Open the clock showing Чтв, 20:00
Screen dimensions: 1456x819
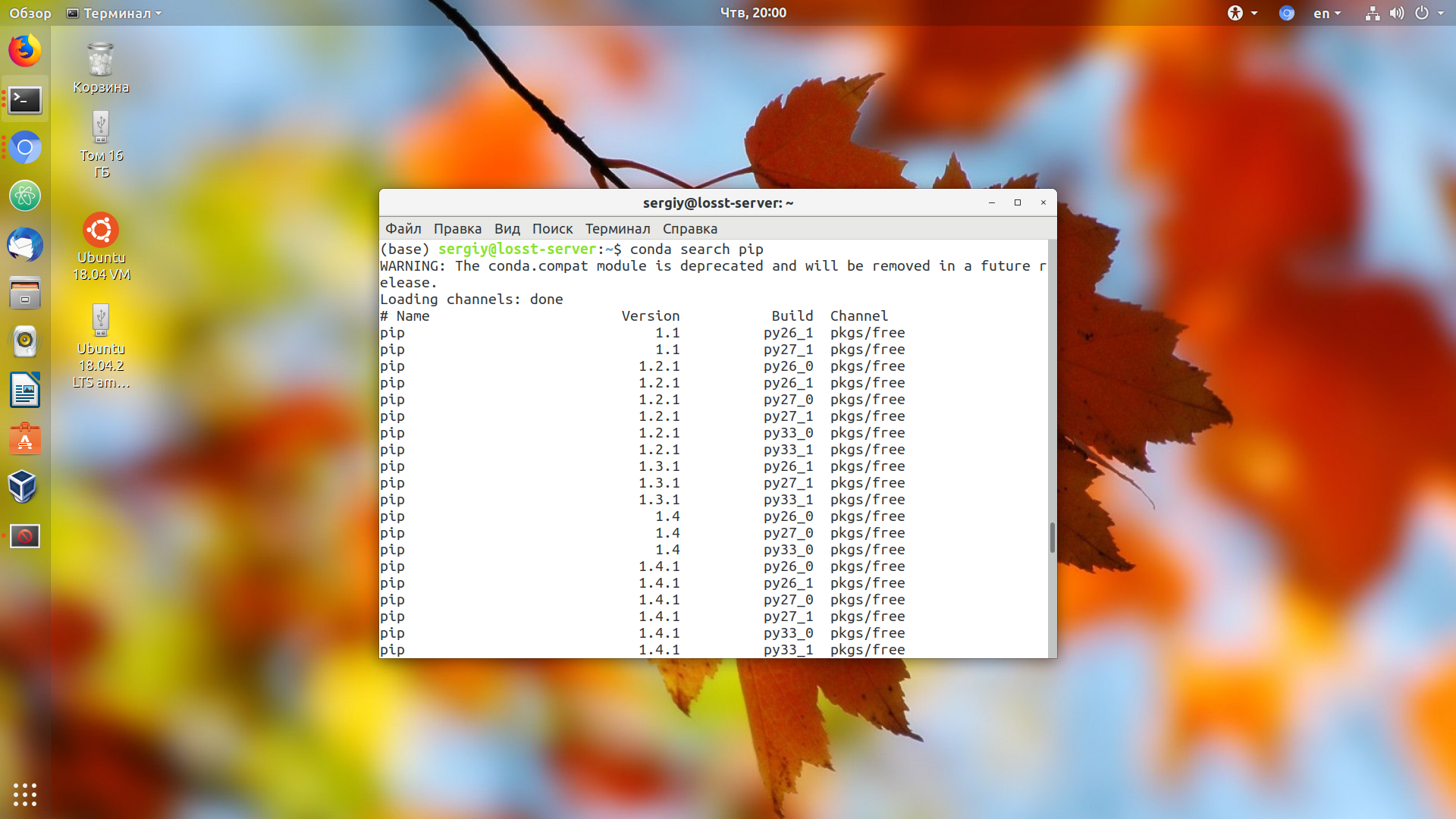pyautogui.click(x=753, y=13)
